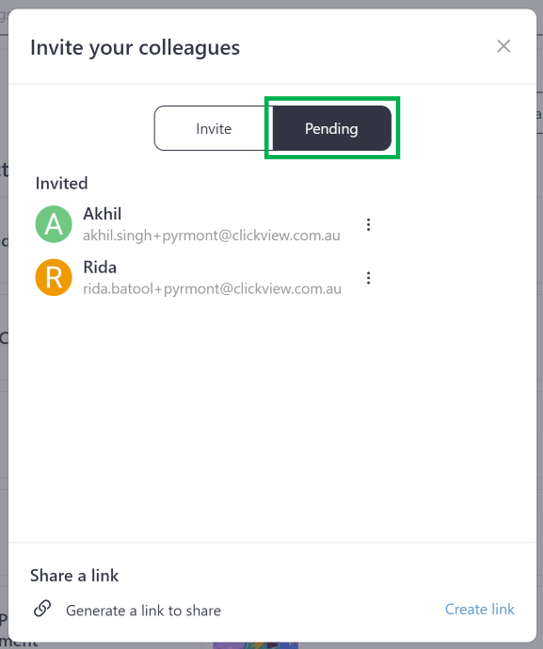Select Rida's name in the invited list

click(x=100, y=267)
